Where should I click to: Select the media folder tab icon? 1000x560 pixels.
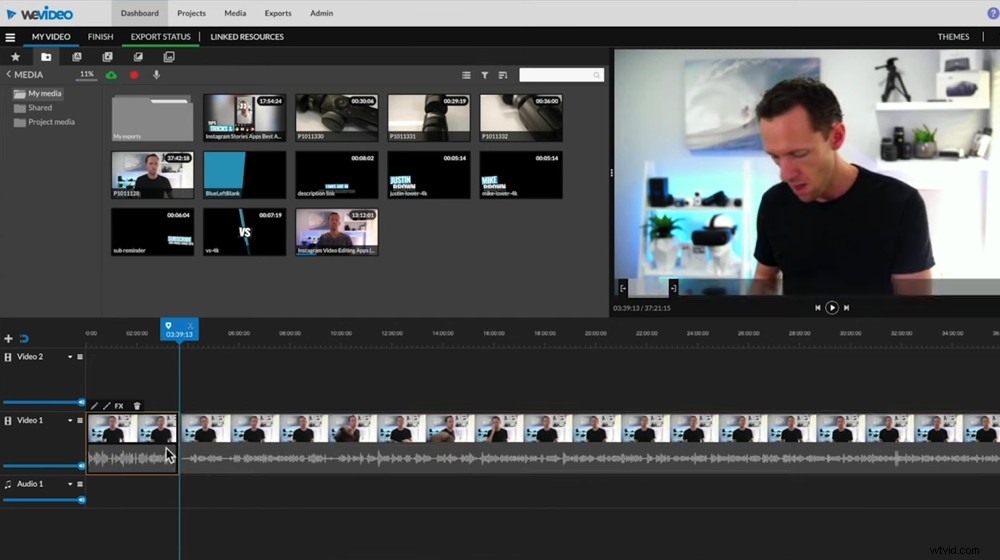click(46, 57)
